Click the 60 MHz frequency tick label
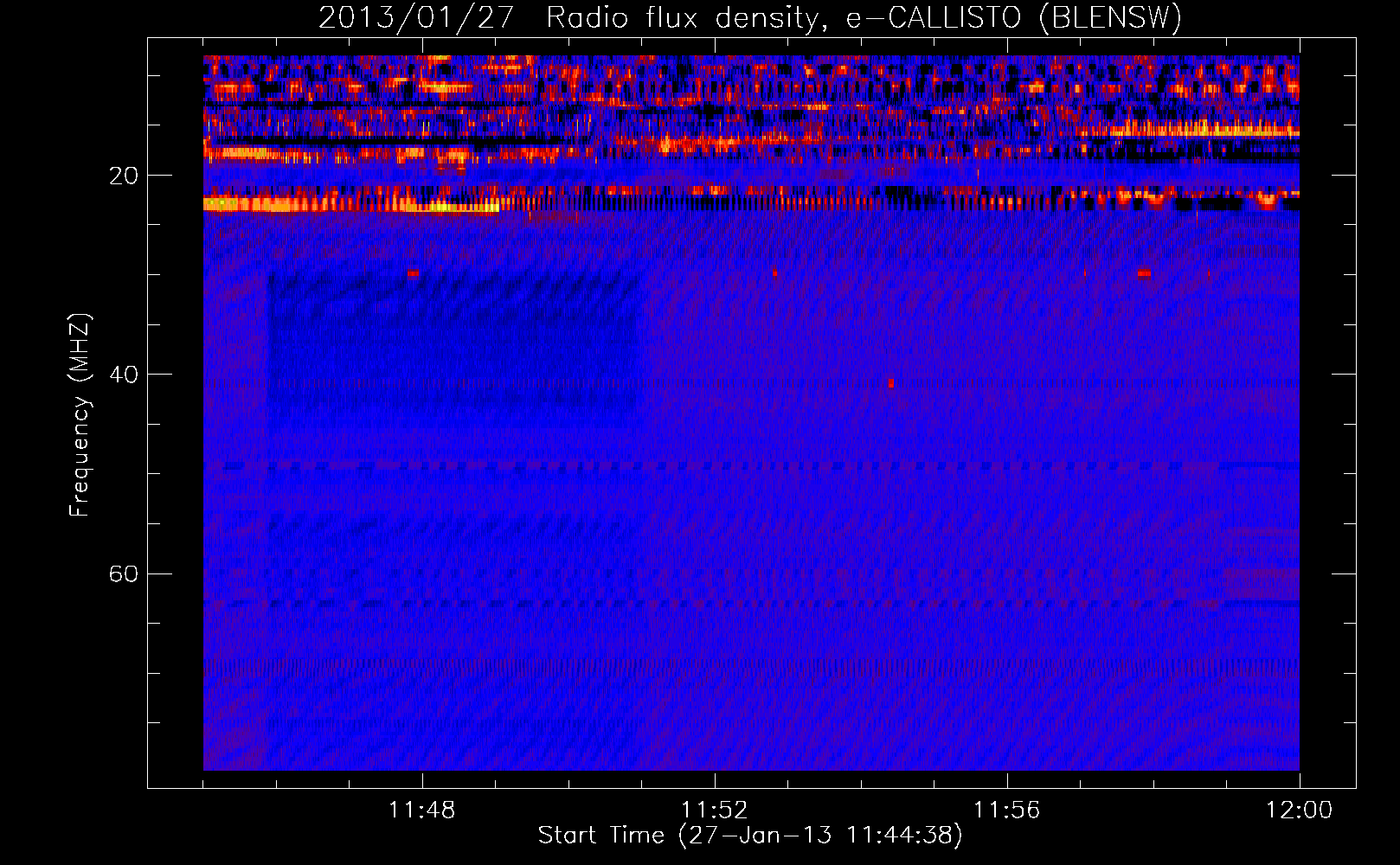1400x865 pixels. coord(123,573)
